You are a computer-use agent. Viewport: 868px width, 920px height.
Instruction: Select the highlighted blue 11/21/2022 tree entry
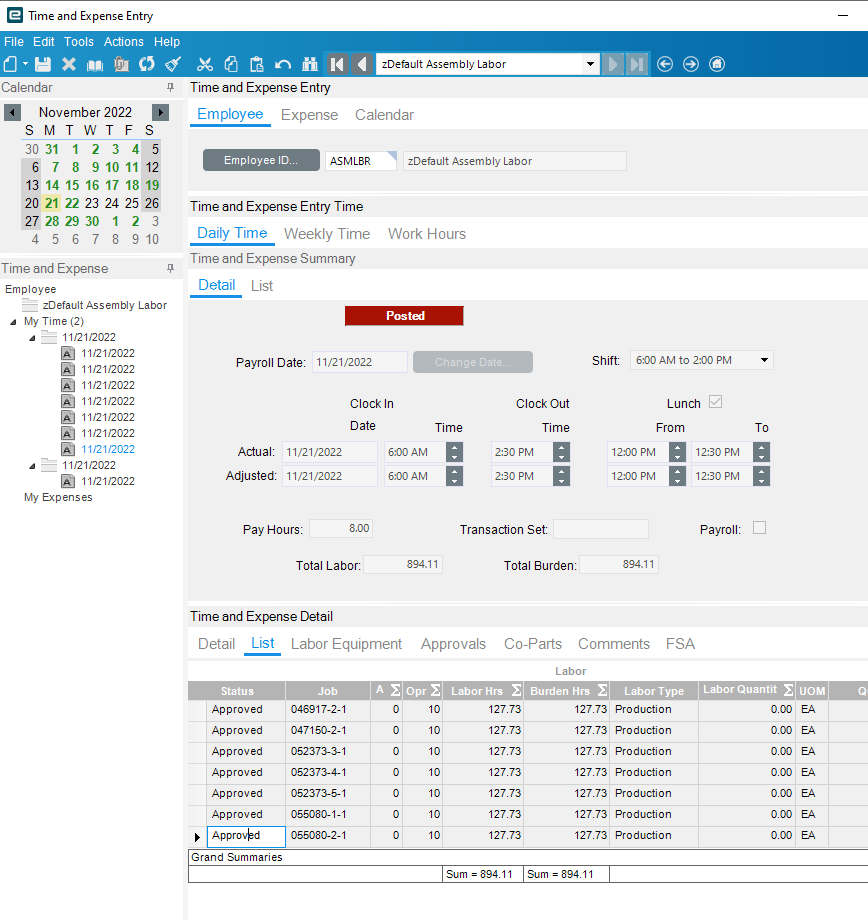(108, 449)
